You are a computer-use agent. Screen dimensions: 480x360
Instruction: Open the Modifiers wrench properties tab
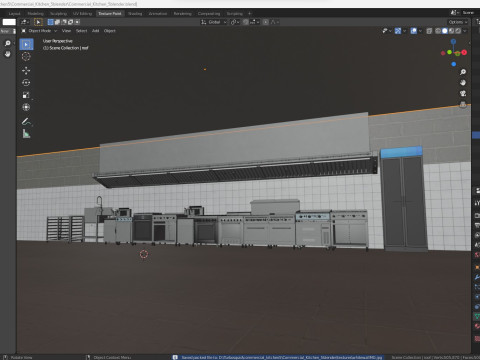[477, 277]
